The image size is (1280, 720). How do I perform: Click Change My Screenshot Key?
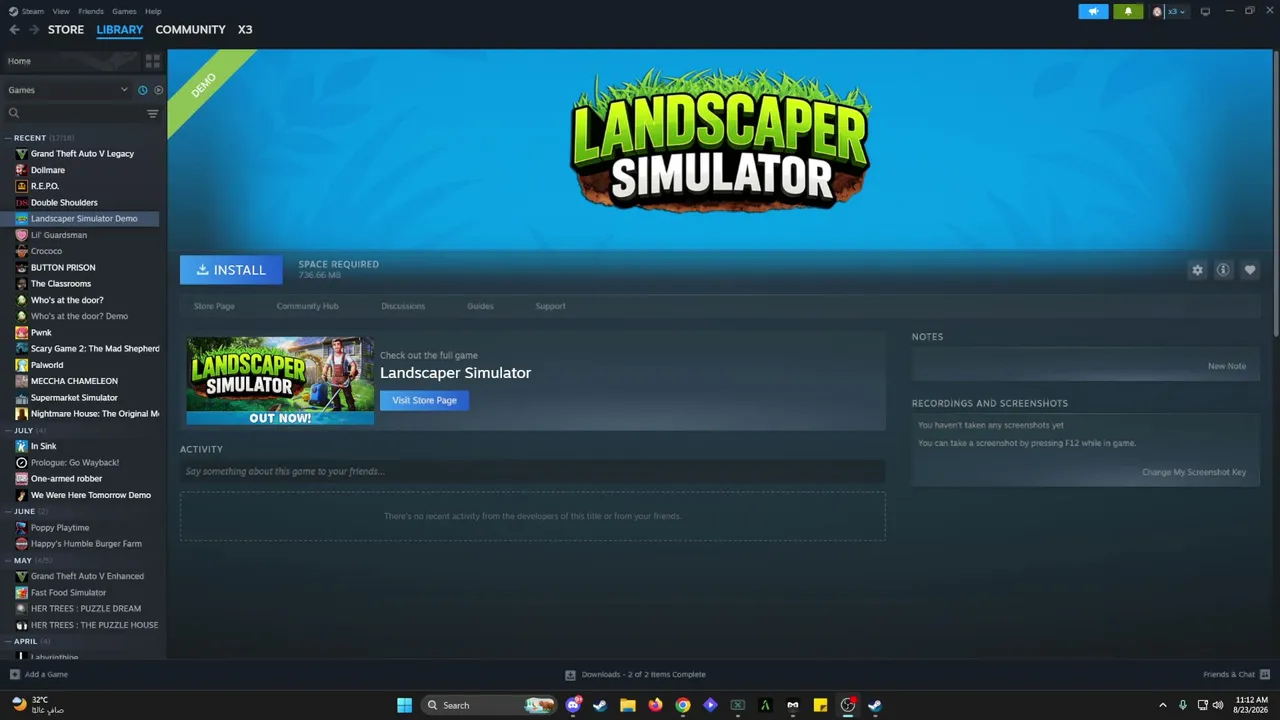tap(1194, 472)
